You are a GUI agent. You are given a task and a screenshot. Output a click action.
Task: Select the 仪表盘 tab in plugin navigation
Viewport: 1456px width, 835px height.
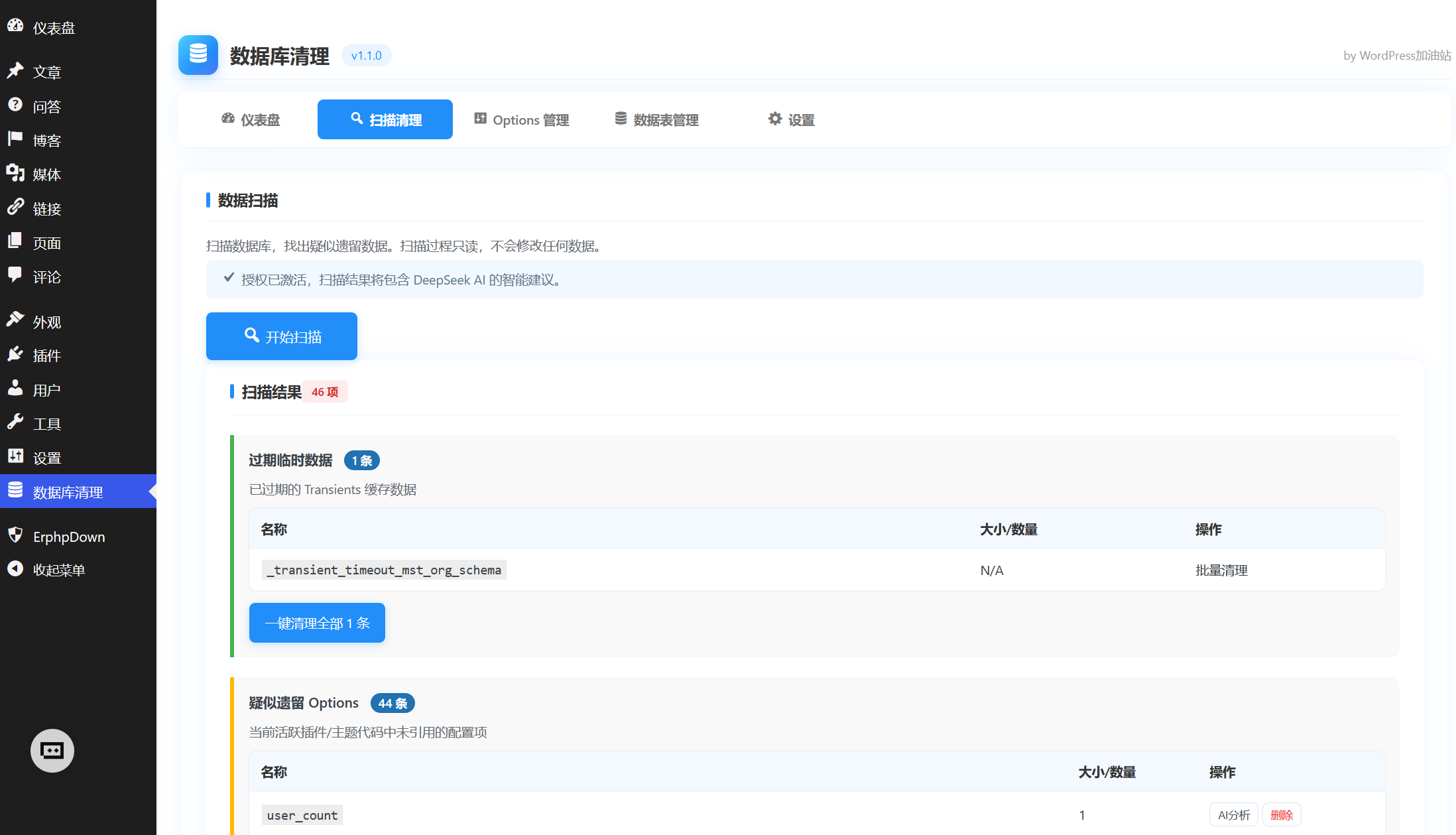click(251, 119)
